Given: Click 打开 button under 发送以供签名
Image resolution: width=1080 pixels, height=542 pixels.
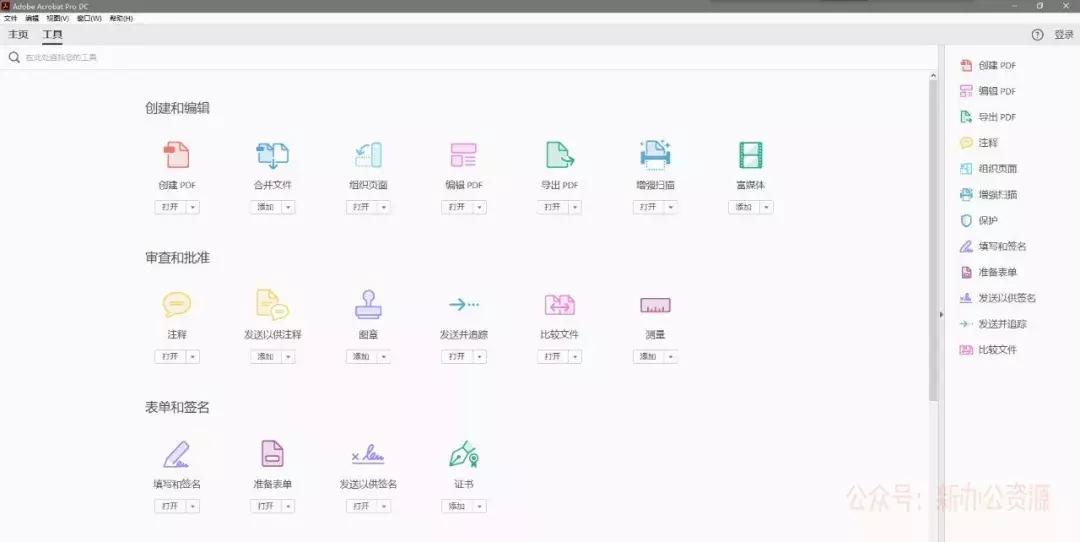Looking at the screenshot, I should (361, 506).
